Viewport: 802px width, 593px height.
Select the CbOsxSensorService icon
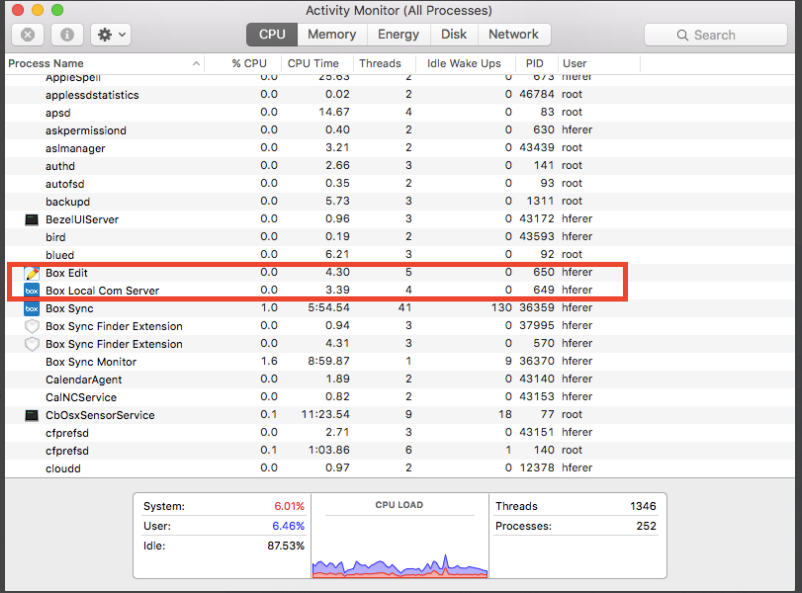pyautogui.click(x=32, y=415)
